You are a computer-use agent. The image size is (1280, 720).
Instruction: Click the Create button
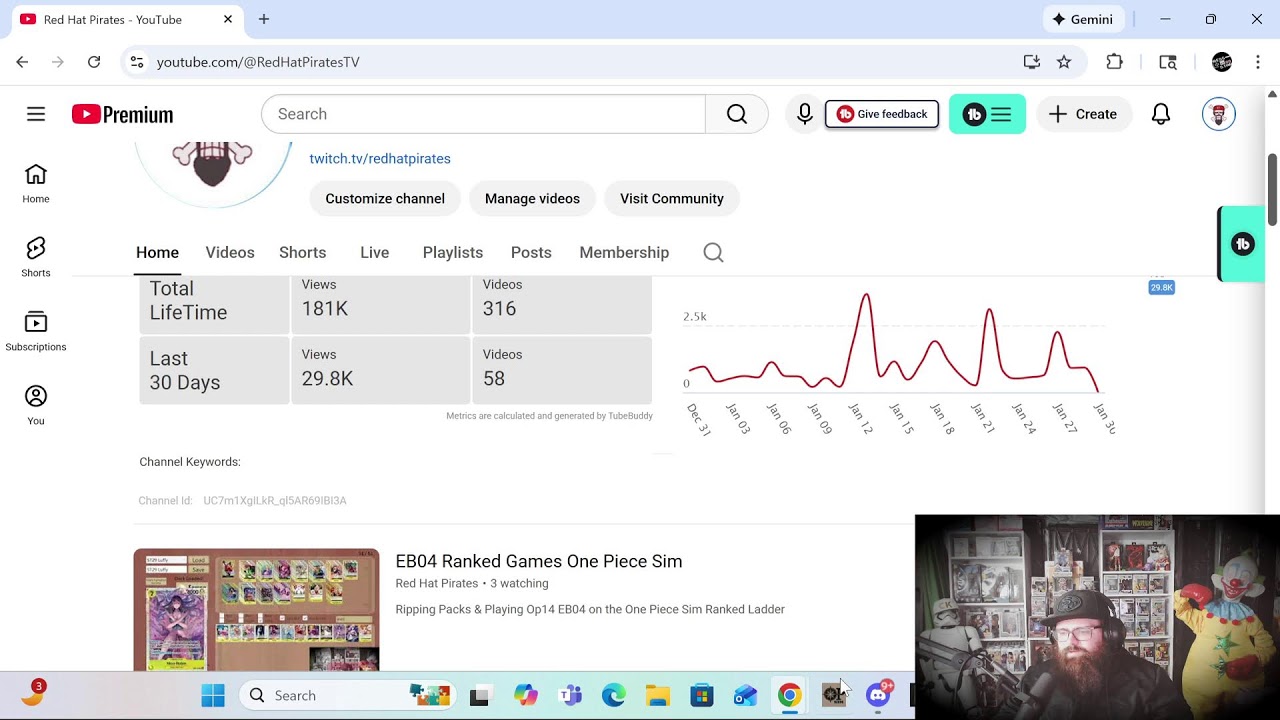coord(1083,114)
